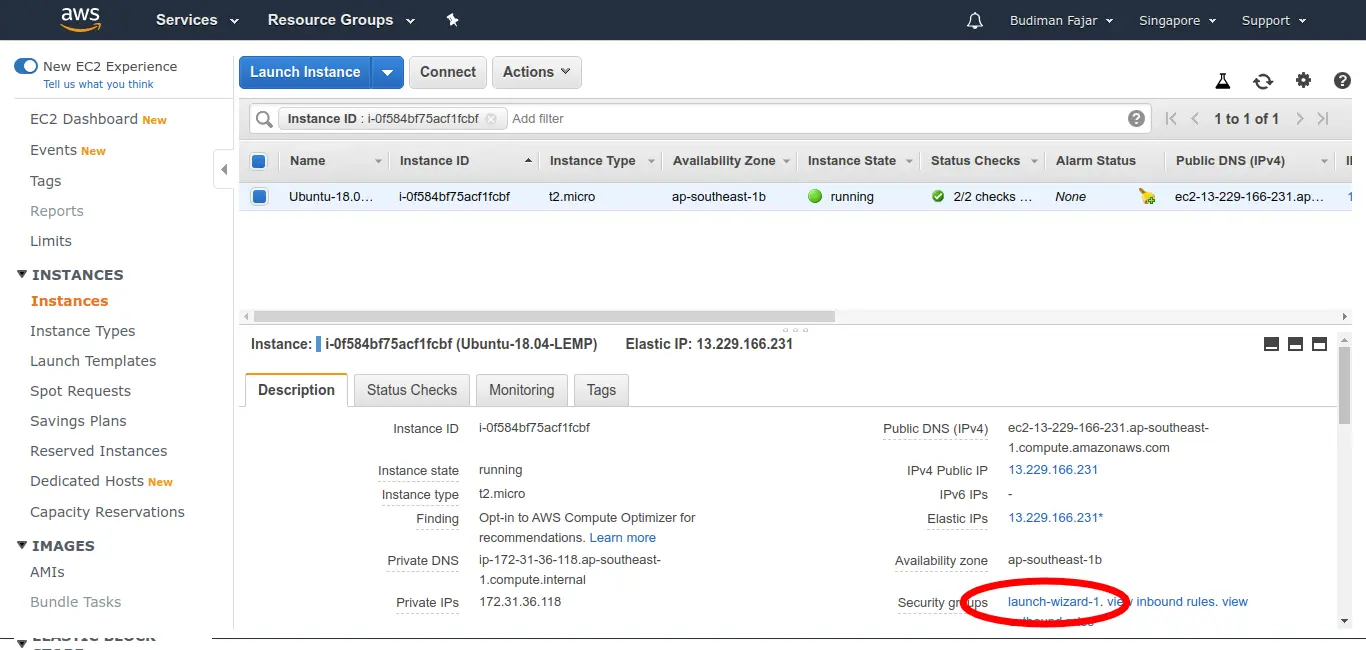
Task: Open the Name column filter arrow
Action: pyautogui.click(x=378, y=161)
